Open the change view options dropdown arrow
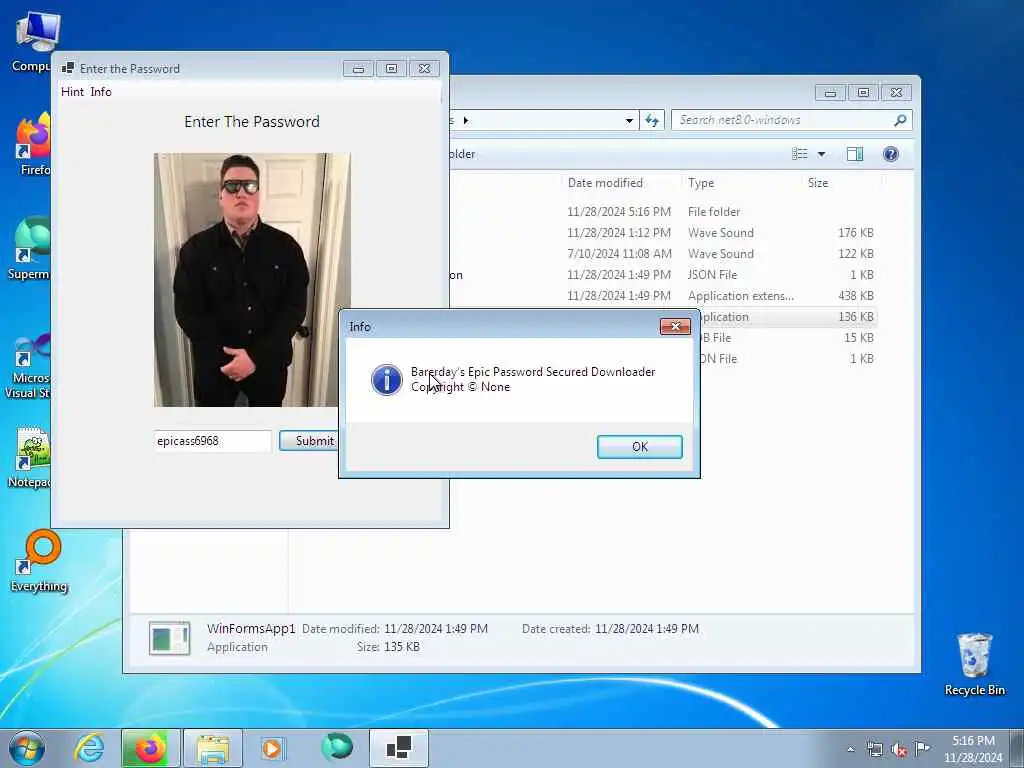 [822, 154]
